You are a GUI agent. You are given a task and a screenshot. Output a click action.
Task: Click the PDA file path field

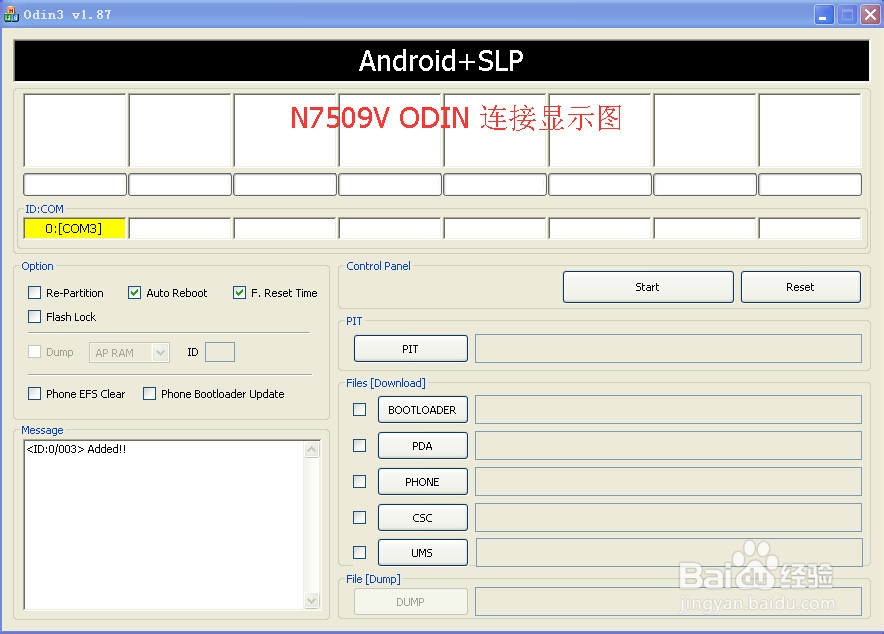pos(668,446)
